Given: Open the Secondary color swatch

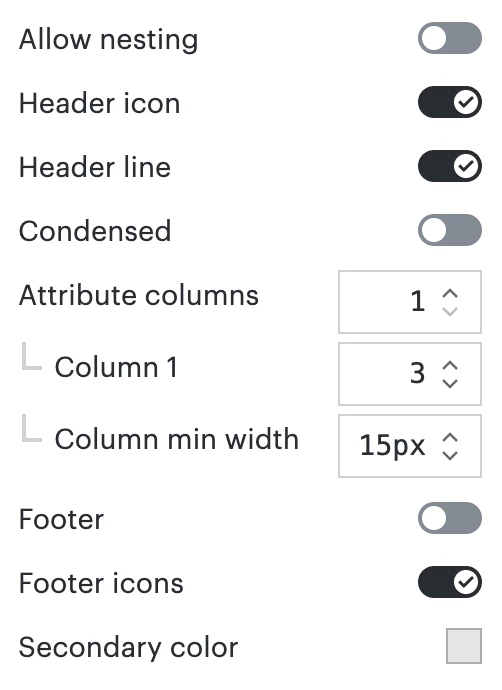Looking at the screenshot, I should coord(464,646).
